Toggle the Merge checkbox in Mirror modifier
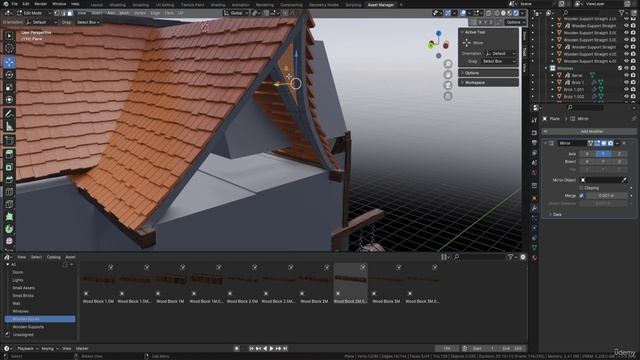This screenshot has width=640, height=360. 581,196
